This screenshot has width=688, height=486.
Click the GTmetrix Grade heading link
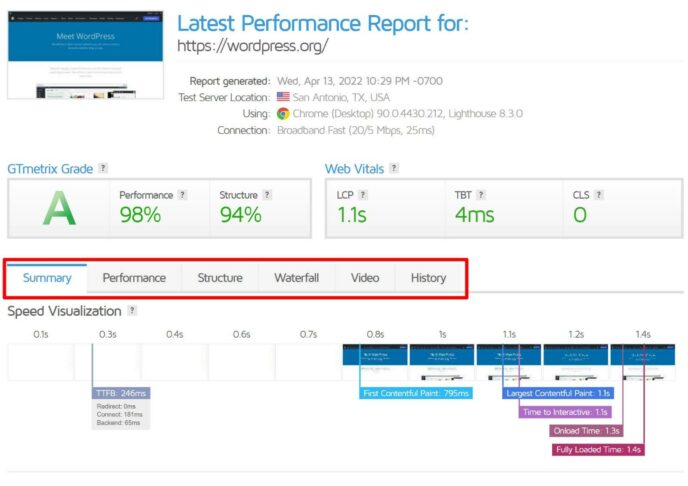(x=50, y=169)
